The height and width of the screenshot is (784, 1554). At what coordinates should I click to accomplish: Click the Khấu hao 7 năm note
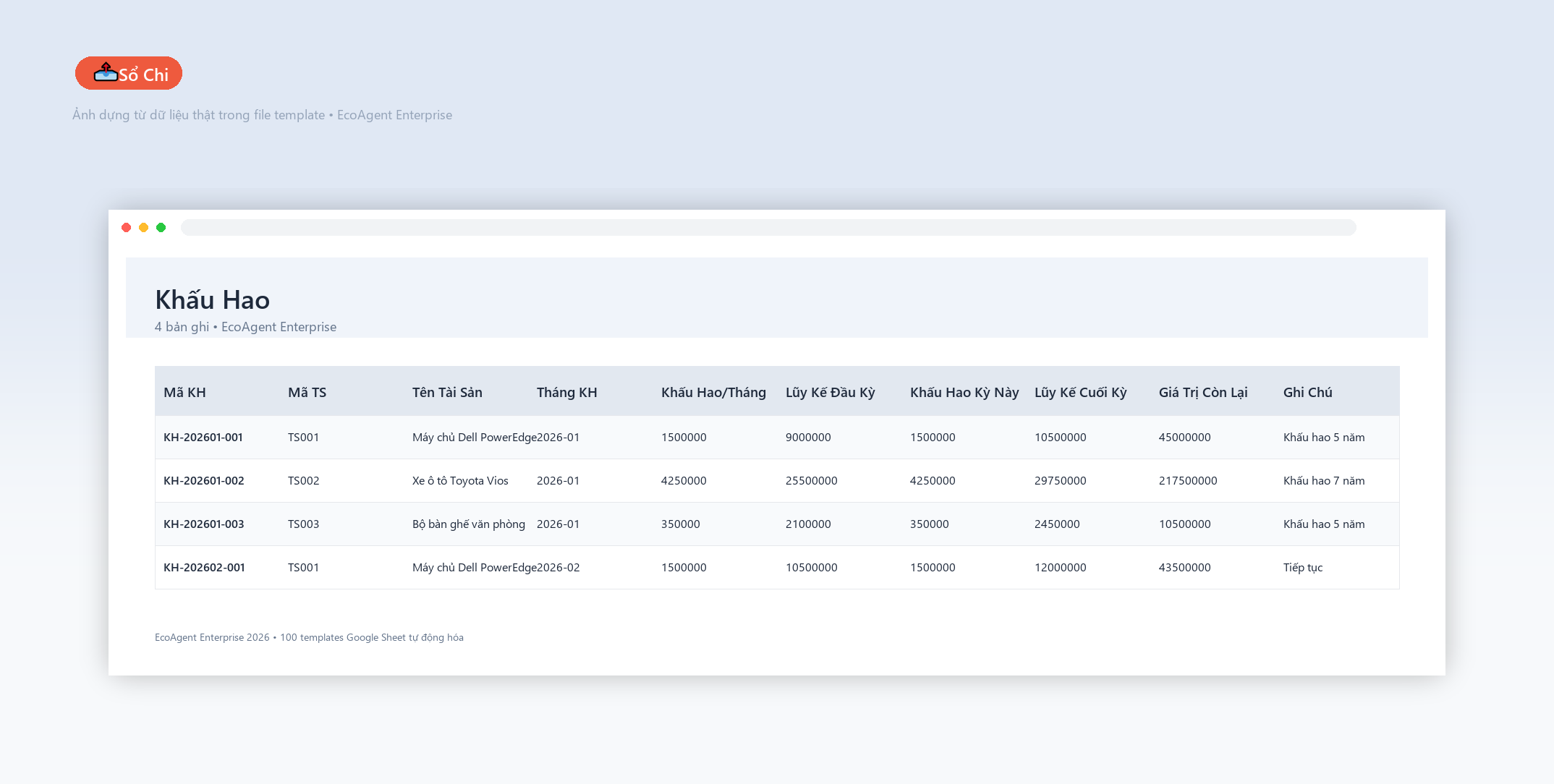[1324, 480]
